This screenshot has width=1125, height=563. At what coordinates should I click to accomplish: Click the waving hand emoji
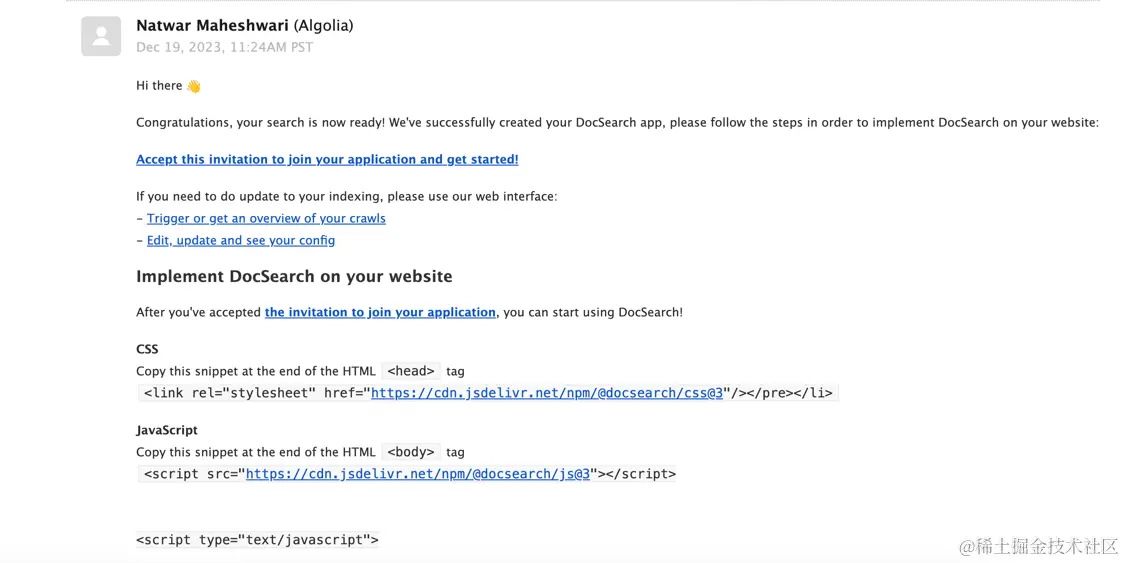194,86
